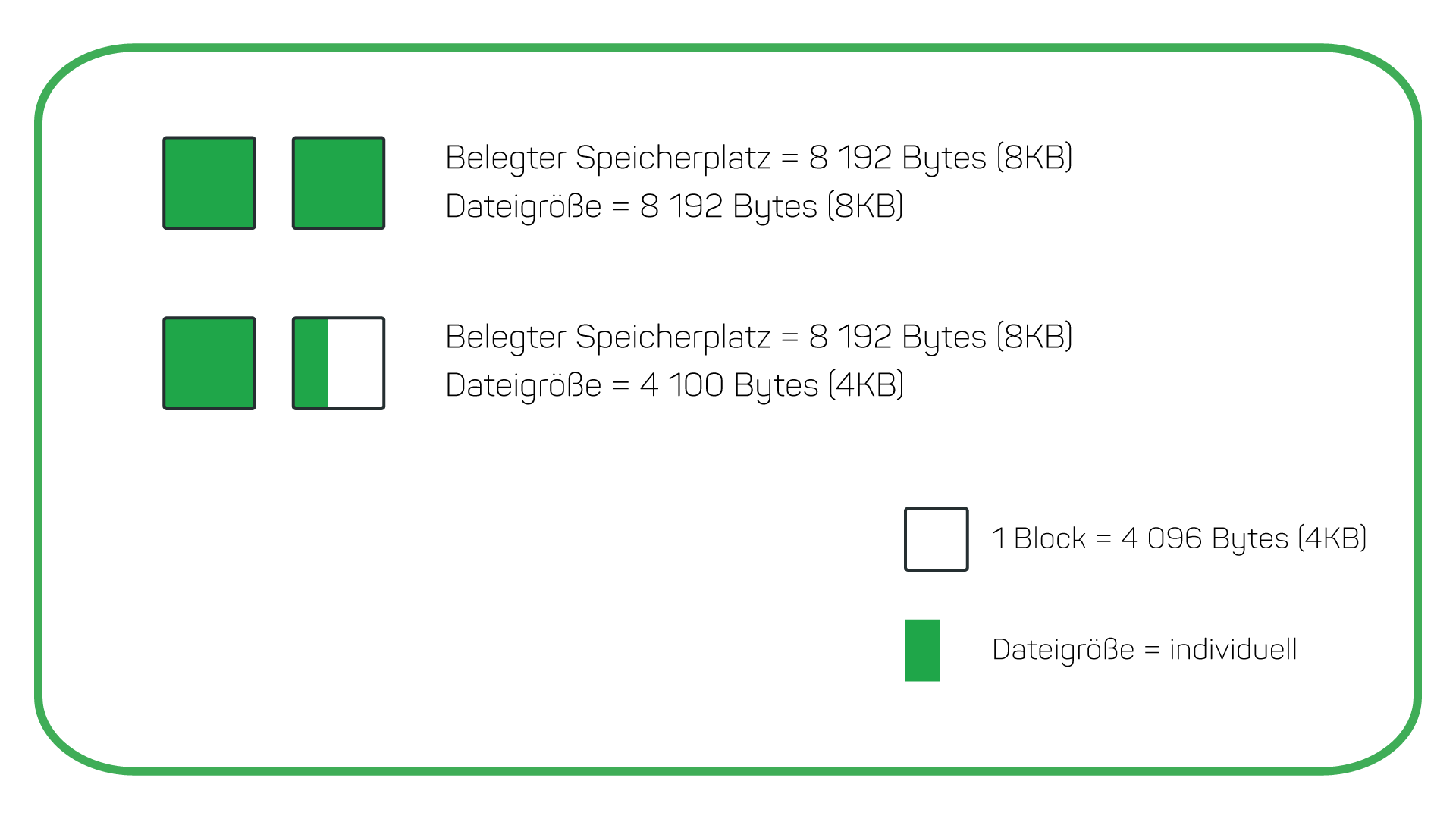Click the partially filled block in second row

[338, 363]
